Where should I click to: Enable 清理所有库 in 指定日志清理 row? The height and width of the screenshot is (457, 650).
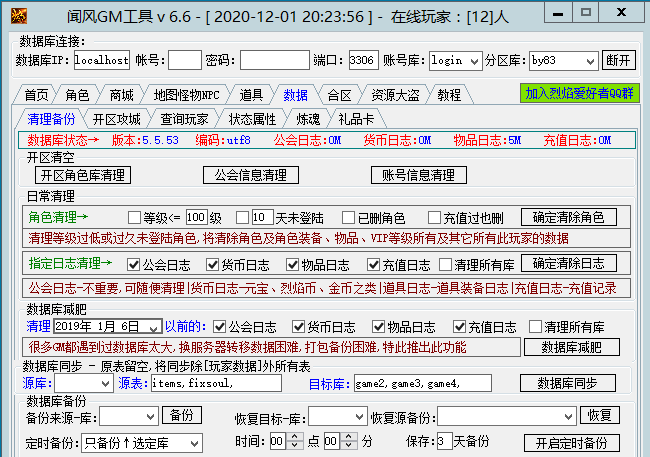pyautogui.click(x=445, y=264)
